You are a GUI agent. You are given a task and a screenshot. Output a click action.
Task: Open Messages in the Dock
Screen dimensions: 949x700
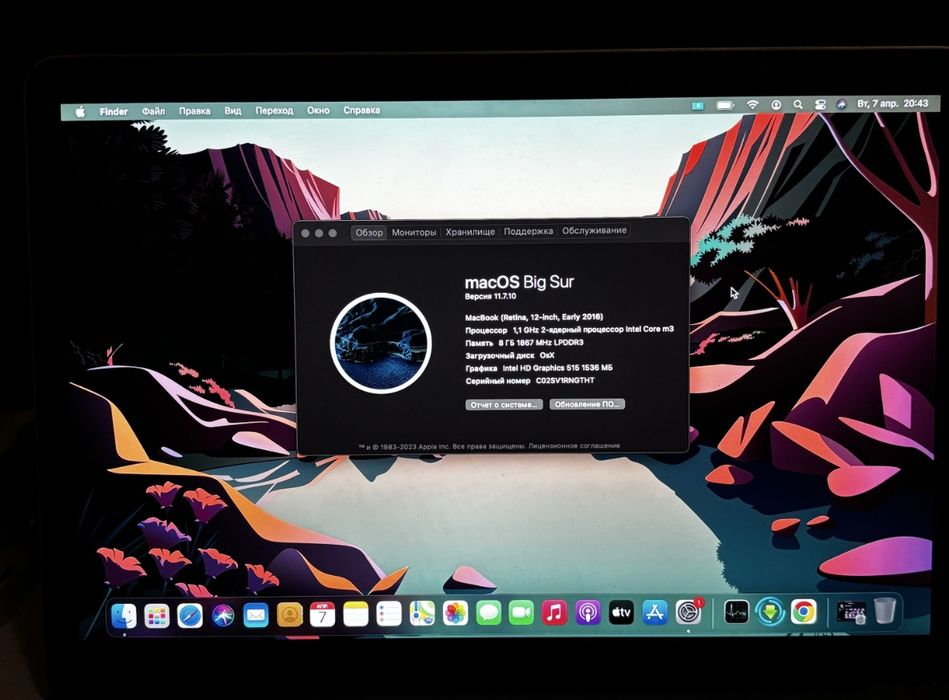tap(488, 613)
